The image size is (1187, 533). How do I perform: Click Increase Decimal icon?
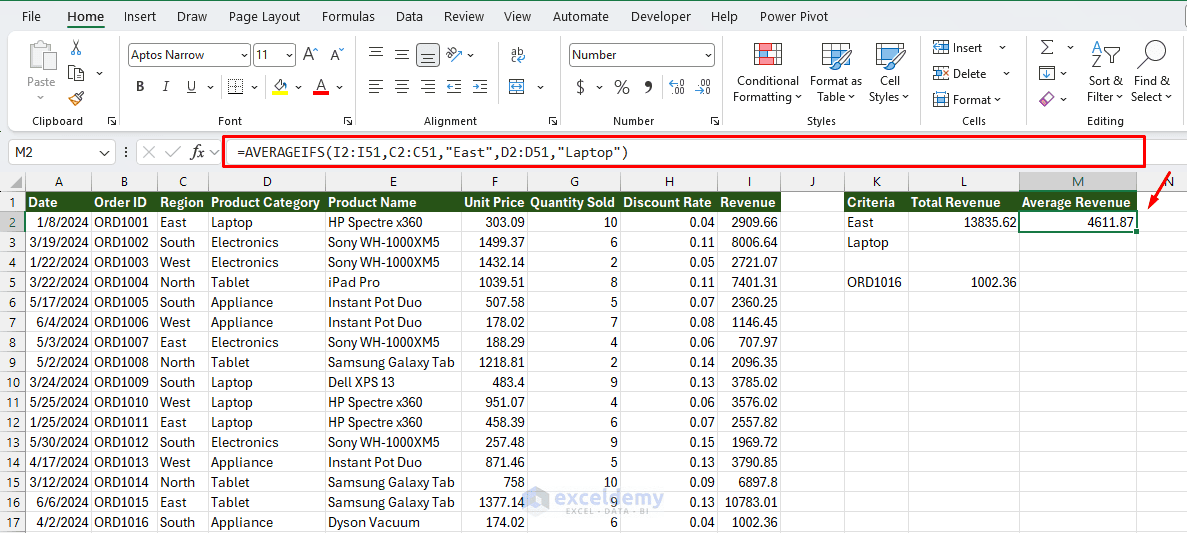[678, 87]
